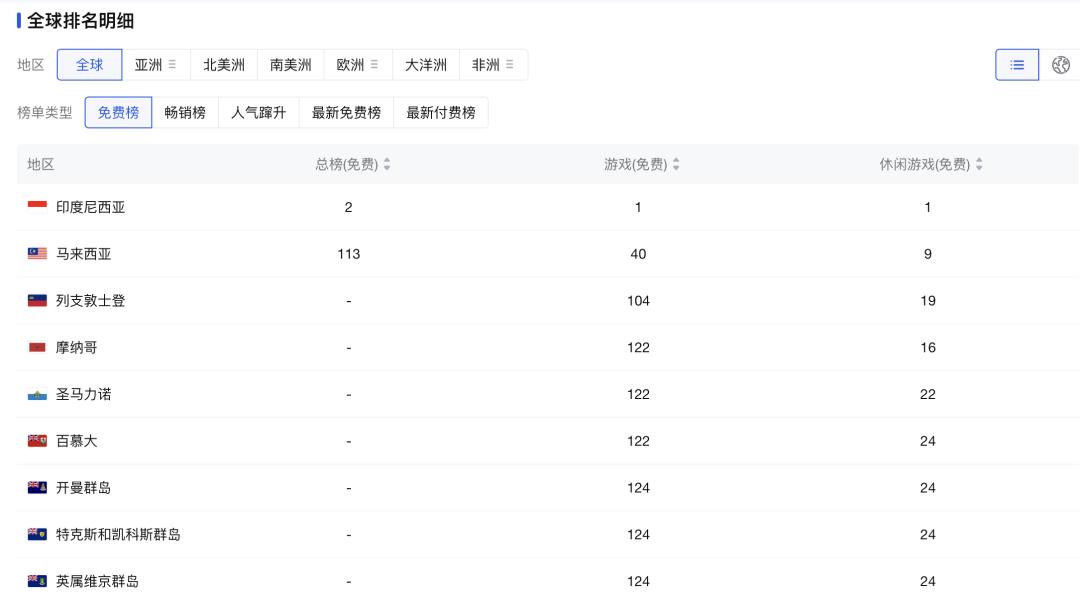The height and width of the screenshot is (599, 1080).
Task: Click Malaysia casual rank 9
Action: [x=928, y=254]
